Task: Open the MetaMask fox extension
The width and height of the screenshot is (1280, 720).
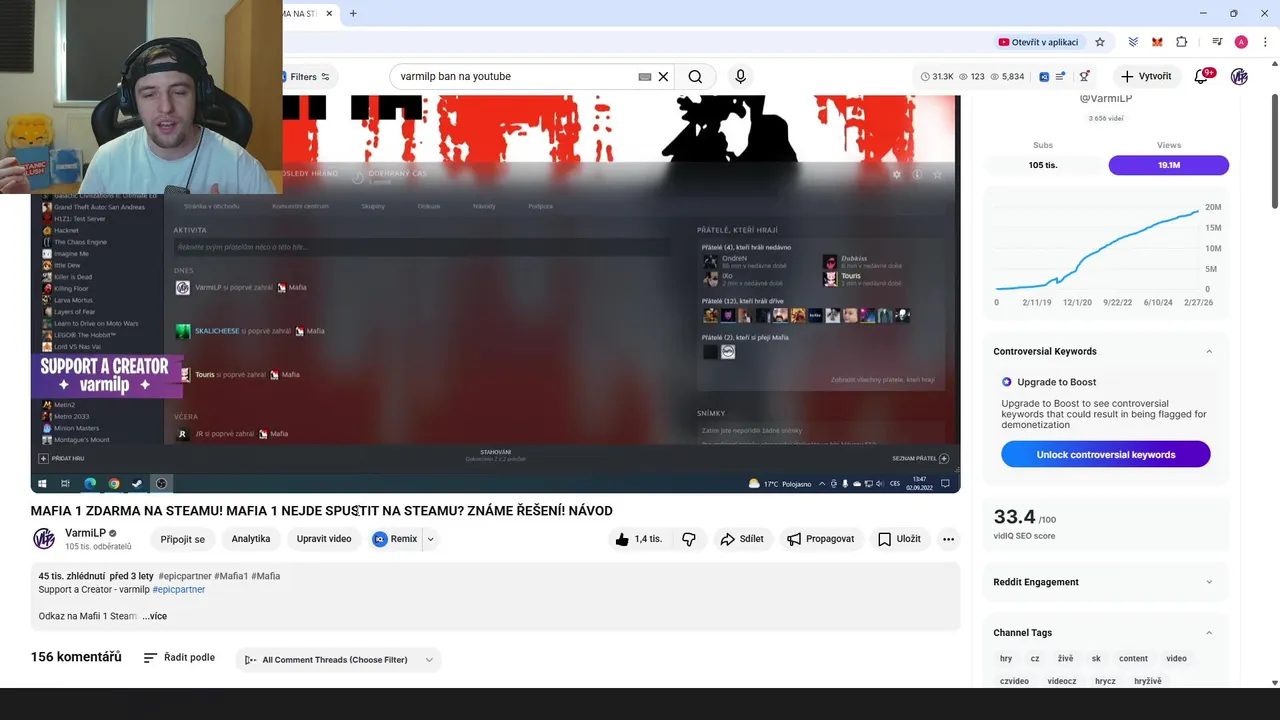Action: [x=1157, y=42]
